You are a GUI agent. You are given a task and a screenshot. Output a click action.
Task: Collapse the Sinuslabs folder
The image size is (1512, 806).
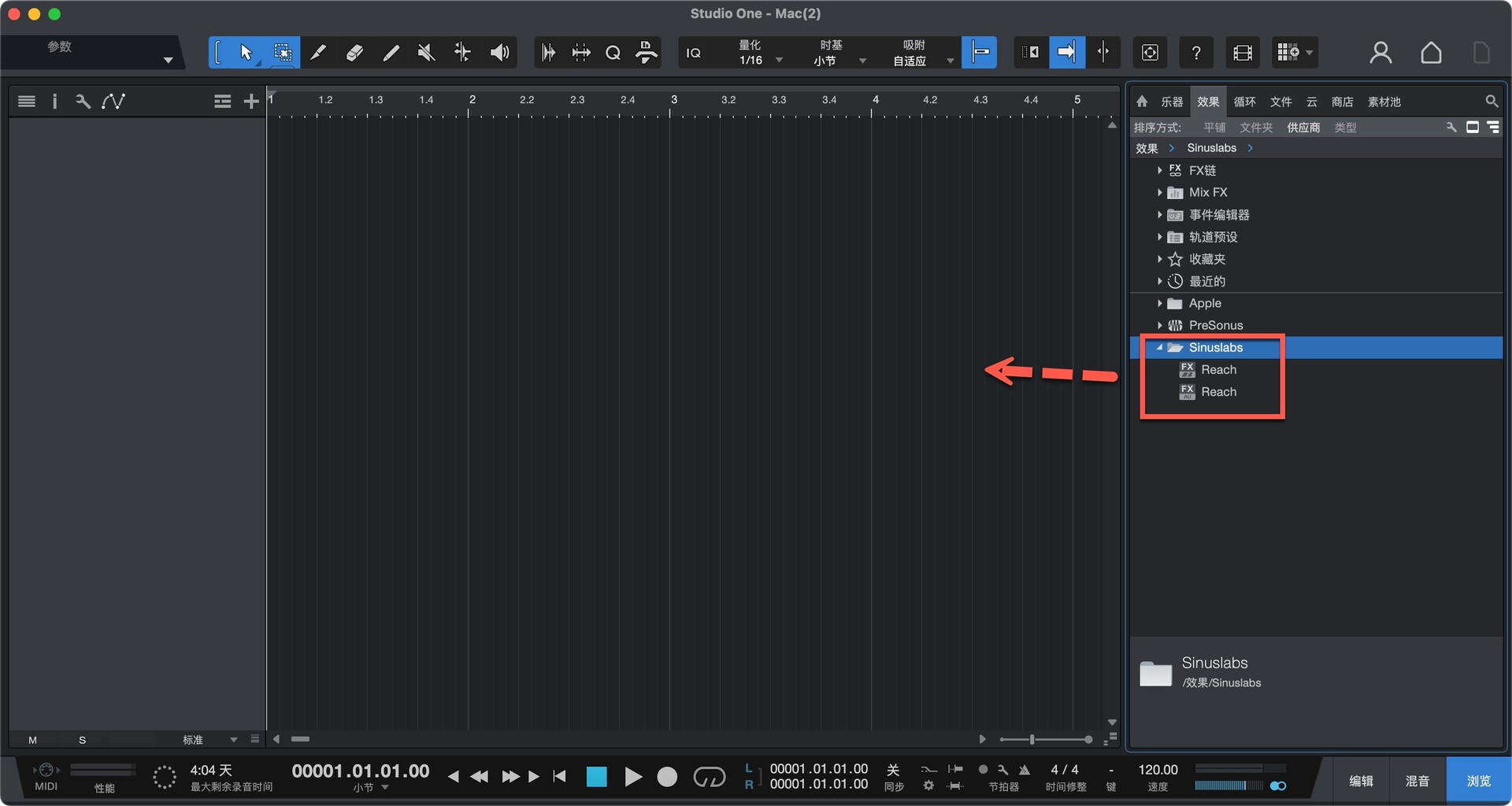tap(1159, 347)
